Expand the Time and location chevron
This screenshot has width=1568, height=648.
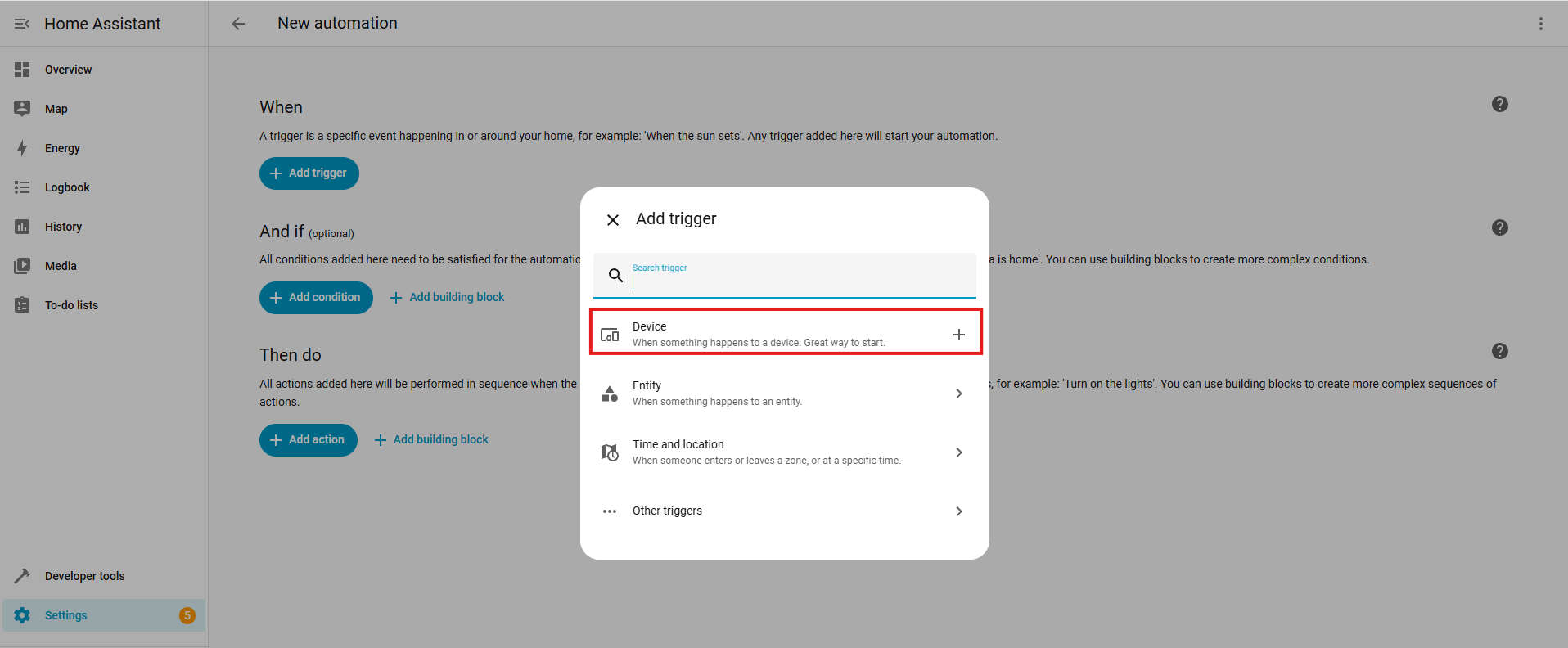[959, 452]
